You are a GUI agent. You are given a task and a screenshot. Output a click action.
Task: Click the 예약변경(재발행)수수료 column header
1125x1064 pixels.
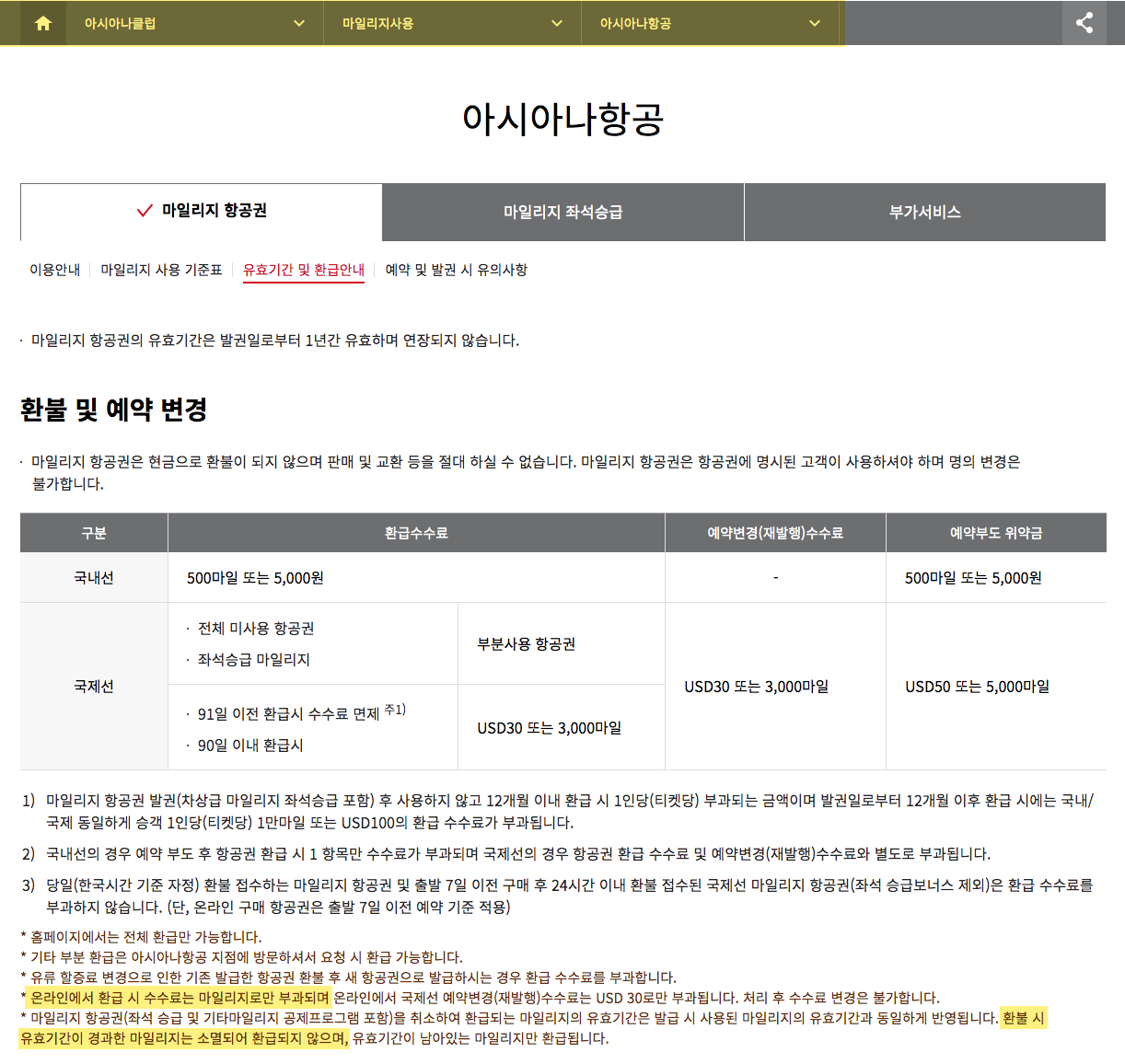pyautogui.click(x=775, y=533)
